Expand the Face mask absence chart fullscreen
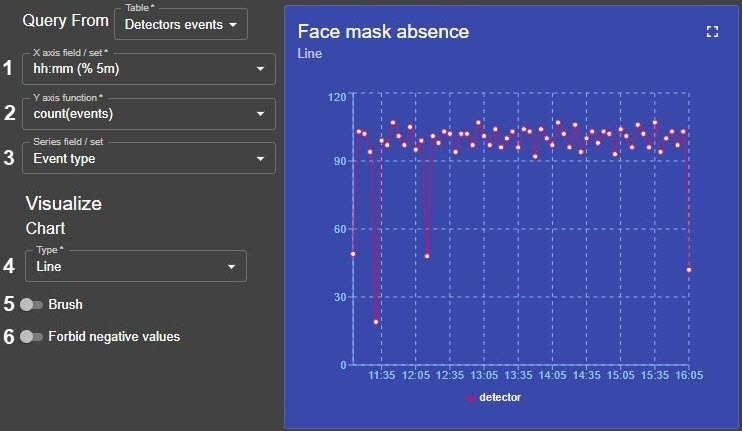 pyautogui.click(x=712, y=32)
